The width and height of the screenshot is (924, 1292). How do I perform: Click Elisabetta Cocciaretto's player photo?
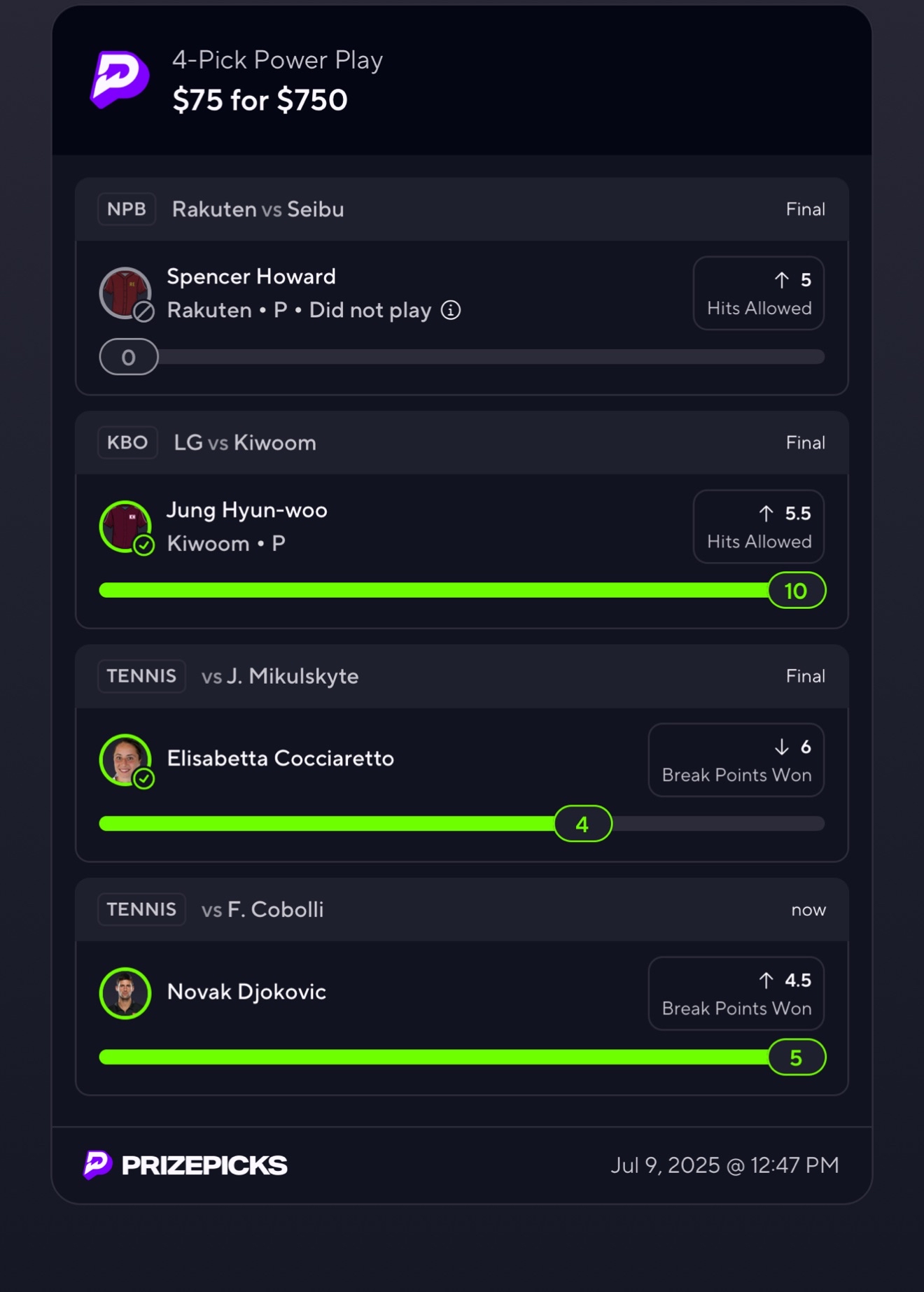pyautogui.click(x=125, y=760)
